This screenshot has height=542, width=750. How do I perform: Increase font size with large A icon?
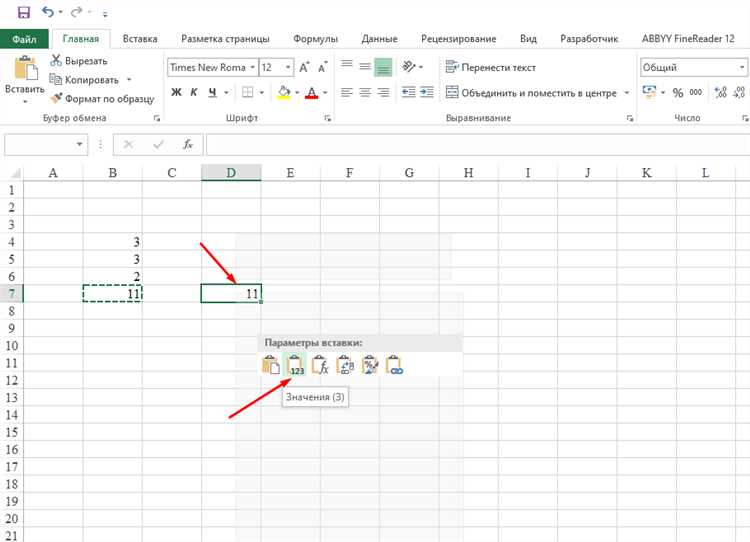coord(304,67)
